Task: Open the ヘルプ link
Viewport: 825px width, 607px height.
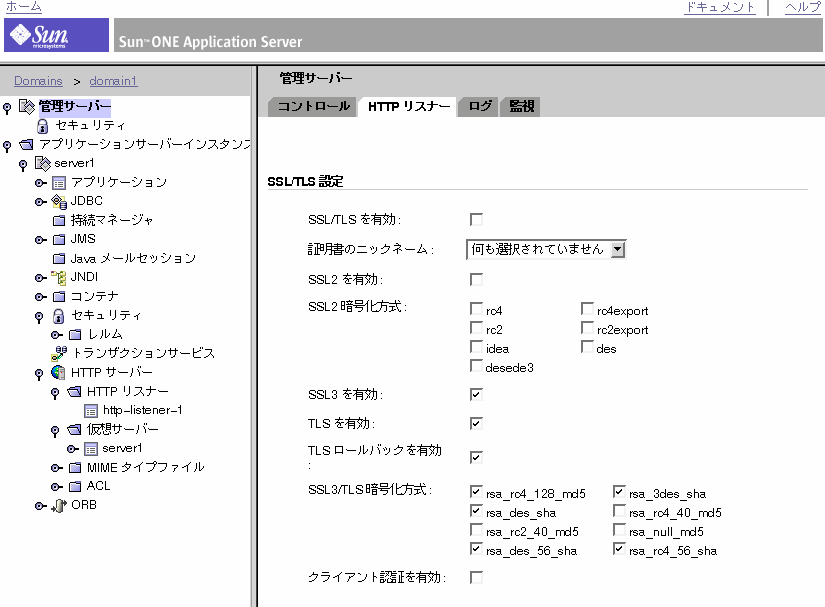Action: pos(802,7)
